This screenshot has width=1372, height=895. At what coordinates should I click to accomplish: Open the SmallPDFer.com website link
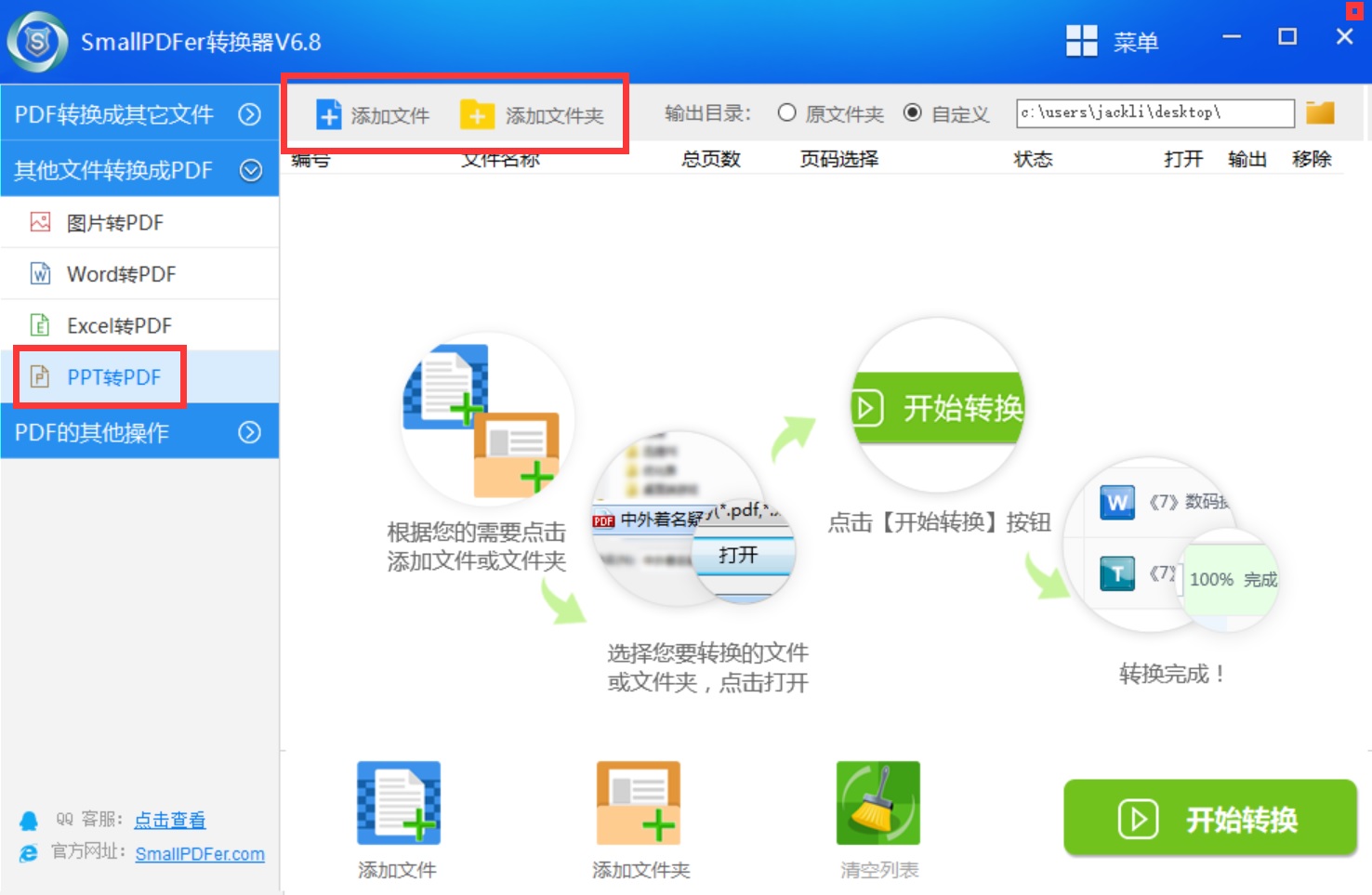click(x=200, y=853)
